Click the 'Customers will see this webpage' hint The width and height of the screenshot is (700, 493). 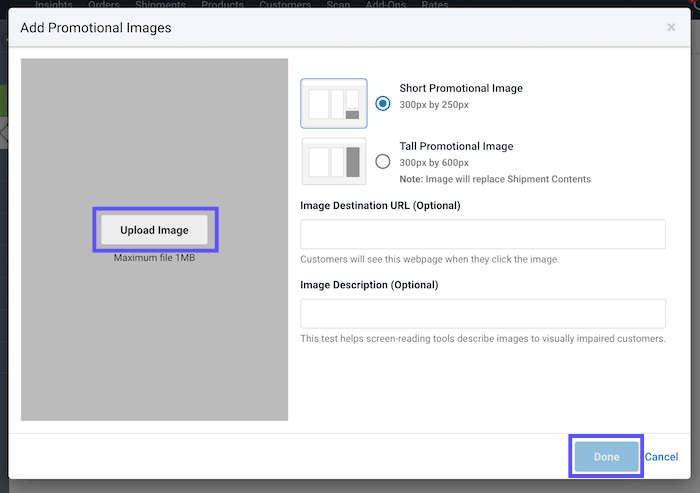429,259
